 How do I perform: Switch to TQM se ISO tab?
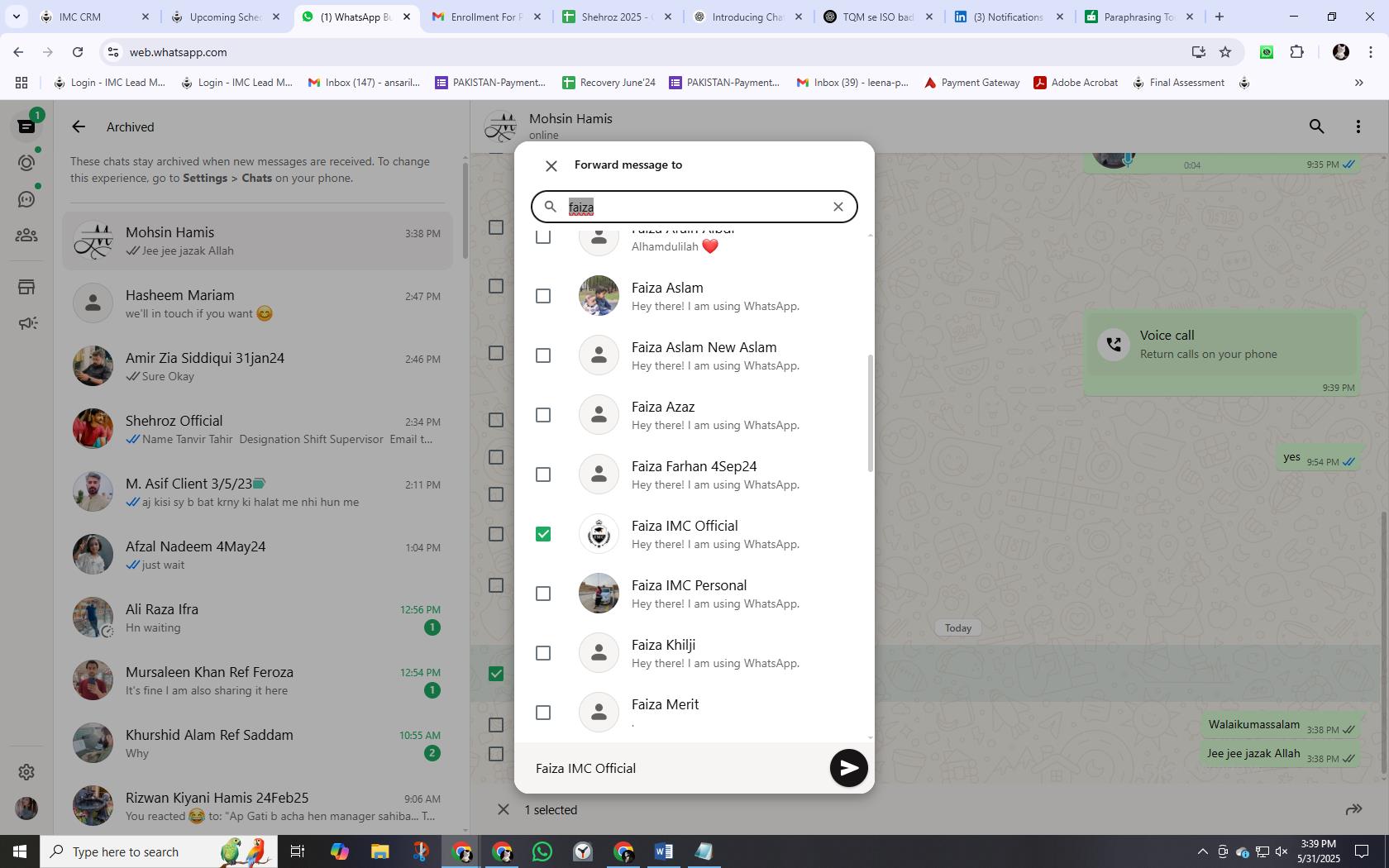[877, 17]
